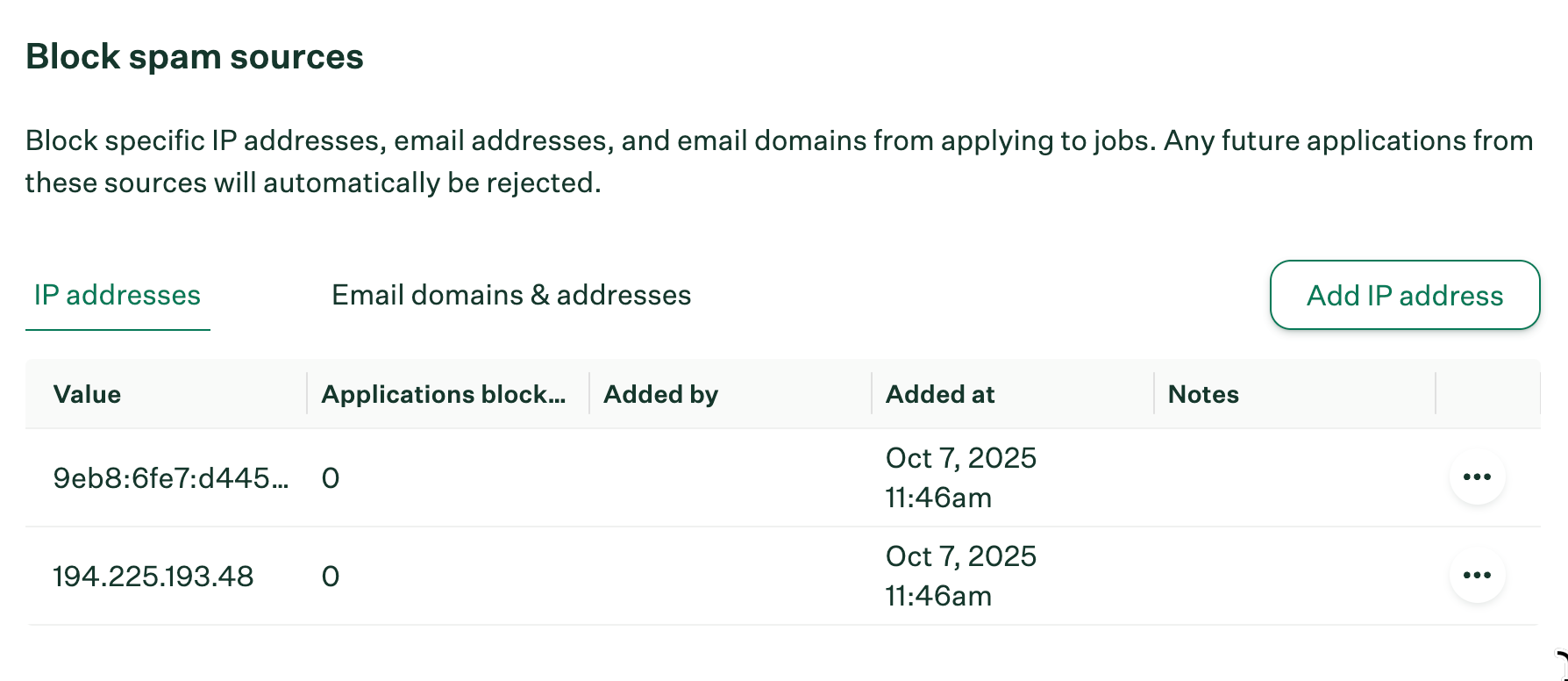Click the Applications blocked column header
The width and height of the screenshot is (1568, 681).
point(444,394)
